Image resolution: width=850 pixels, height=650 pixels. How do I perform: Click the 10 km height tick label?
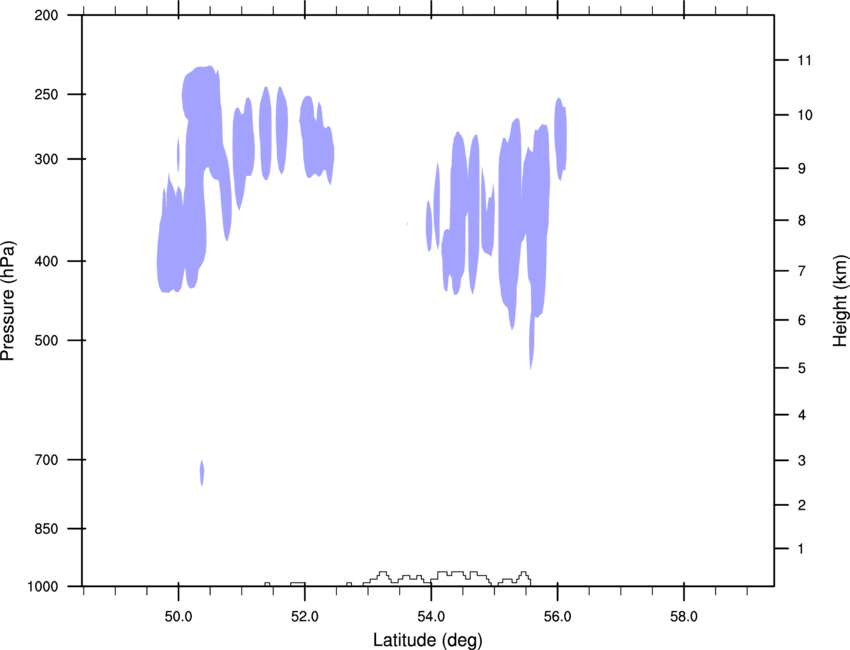805,115
